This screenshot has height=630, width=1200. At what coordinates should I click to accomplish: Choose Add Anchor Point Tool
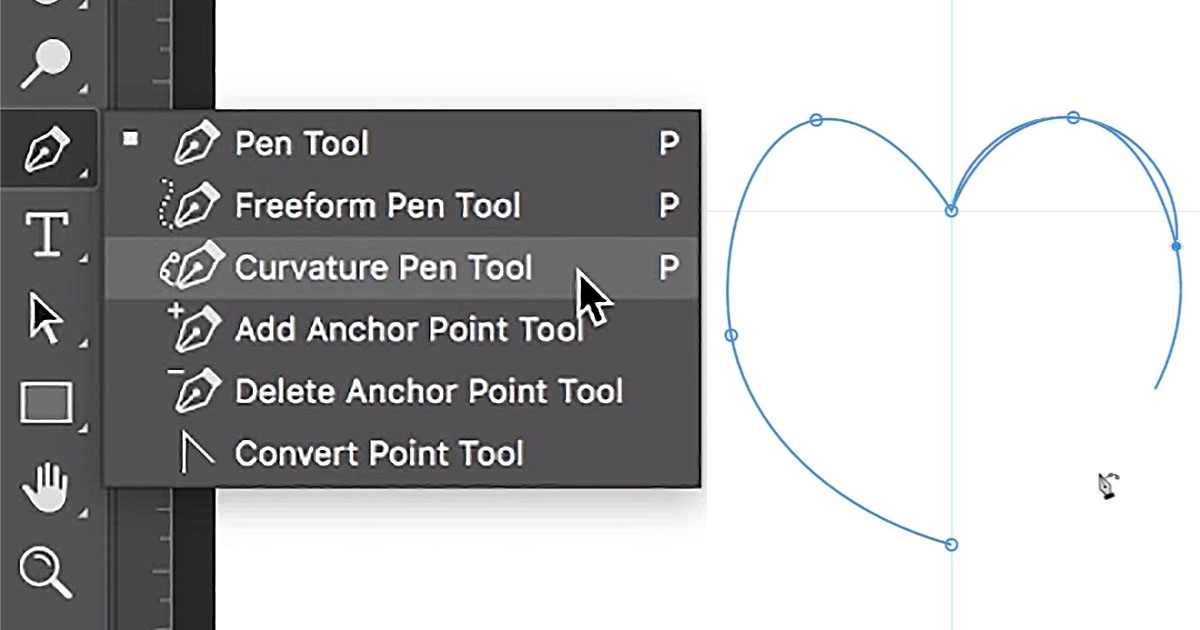[x=408, y=329]
